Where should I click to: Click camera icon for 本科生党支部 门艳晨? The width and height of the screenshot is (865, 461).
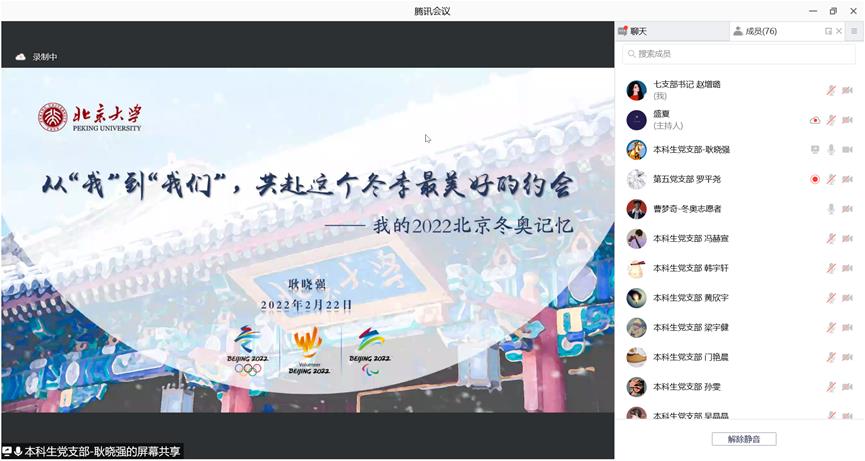click(x=847, y=357)
